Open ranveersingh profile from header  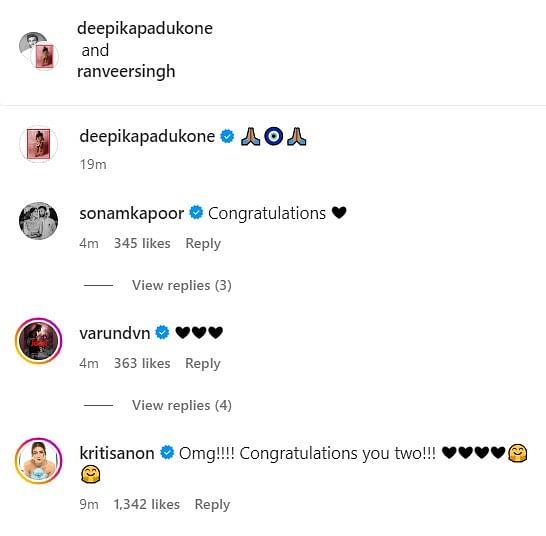point(126,72)
